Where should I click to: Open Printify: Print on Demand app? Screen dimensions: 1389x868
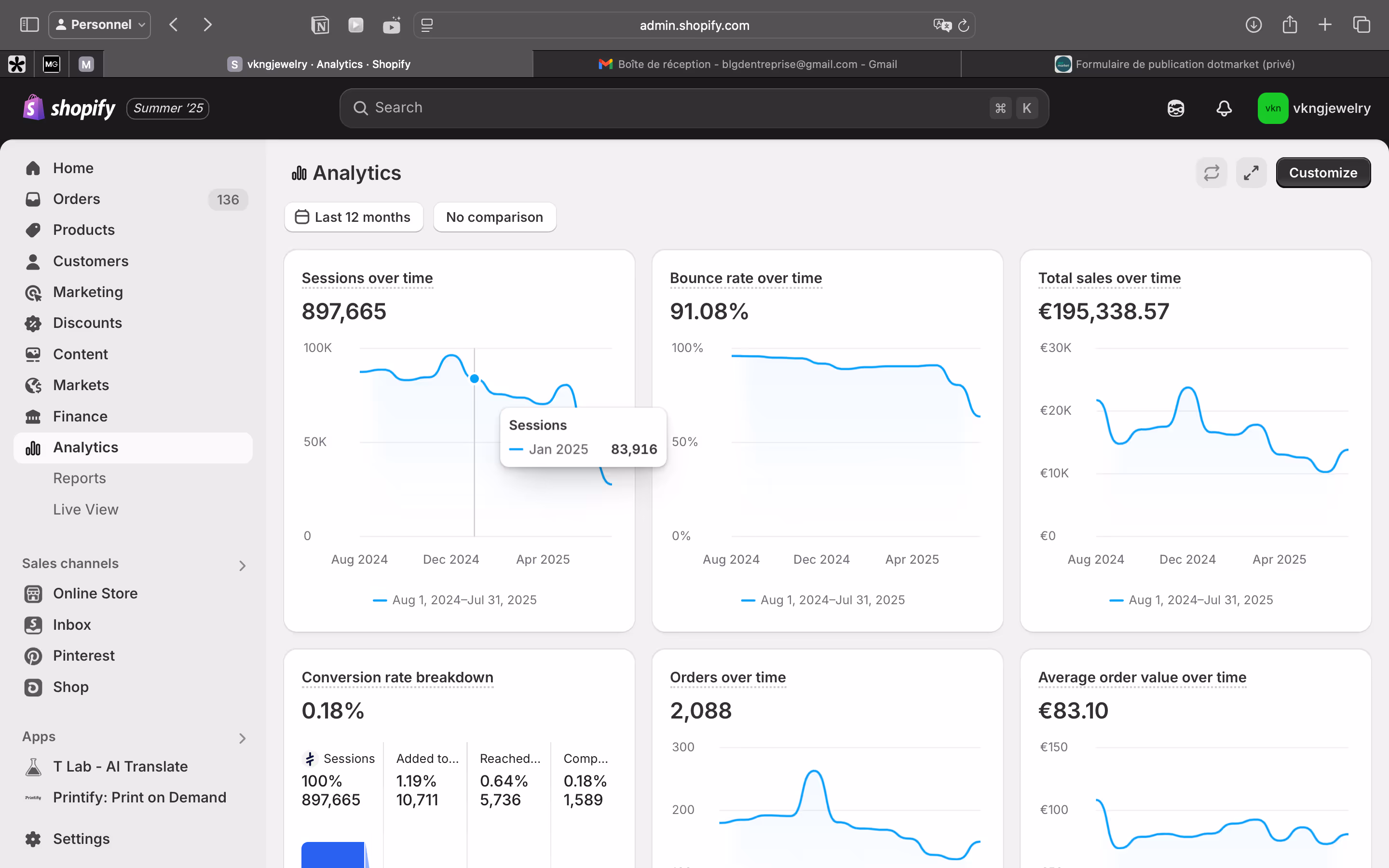139,797
